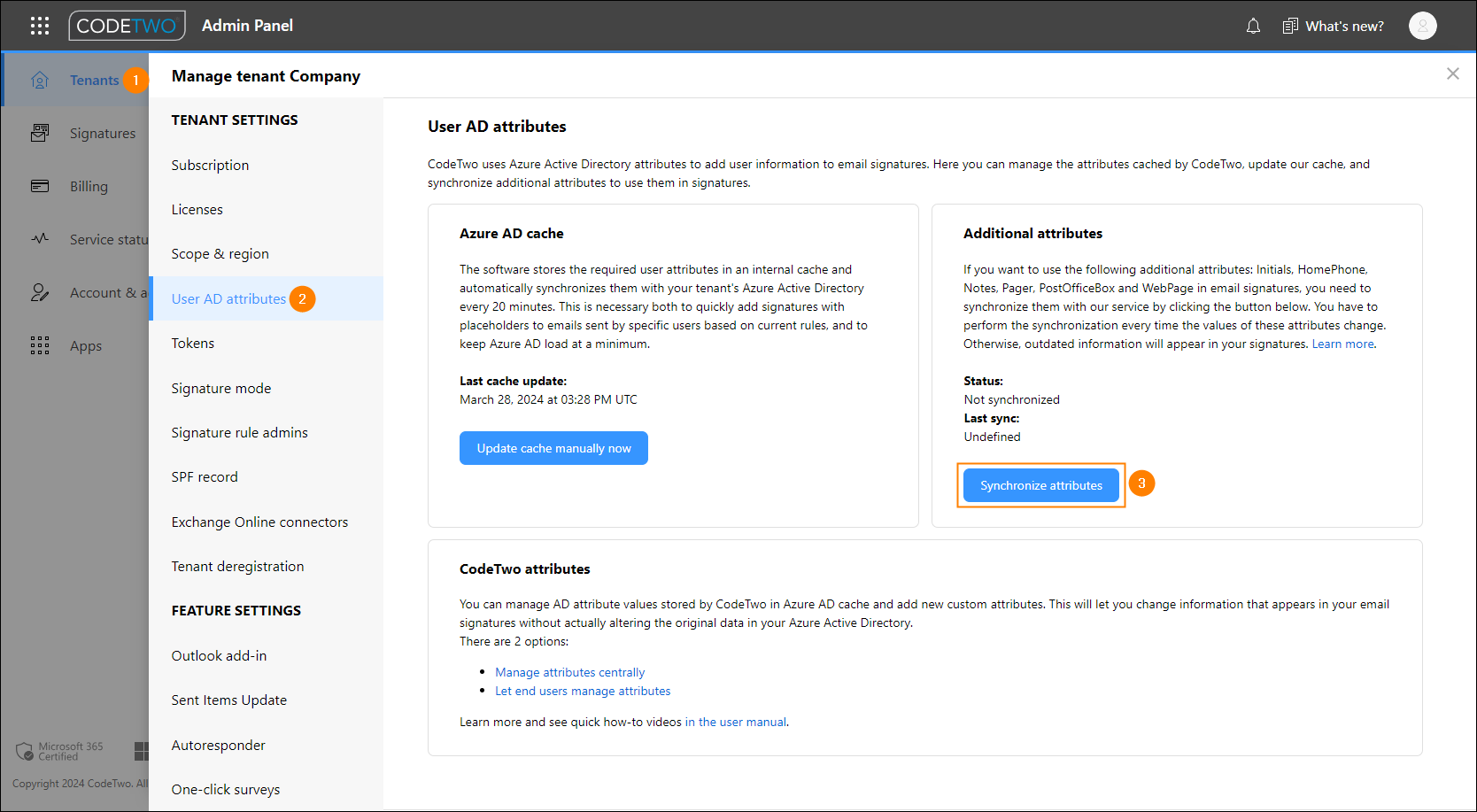Follow the Learn more link about additional attributes
Viewport: 1477px width, 812px height.
(1342, 344)
